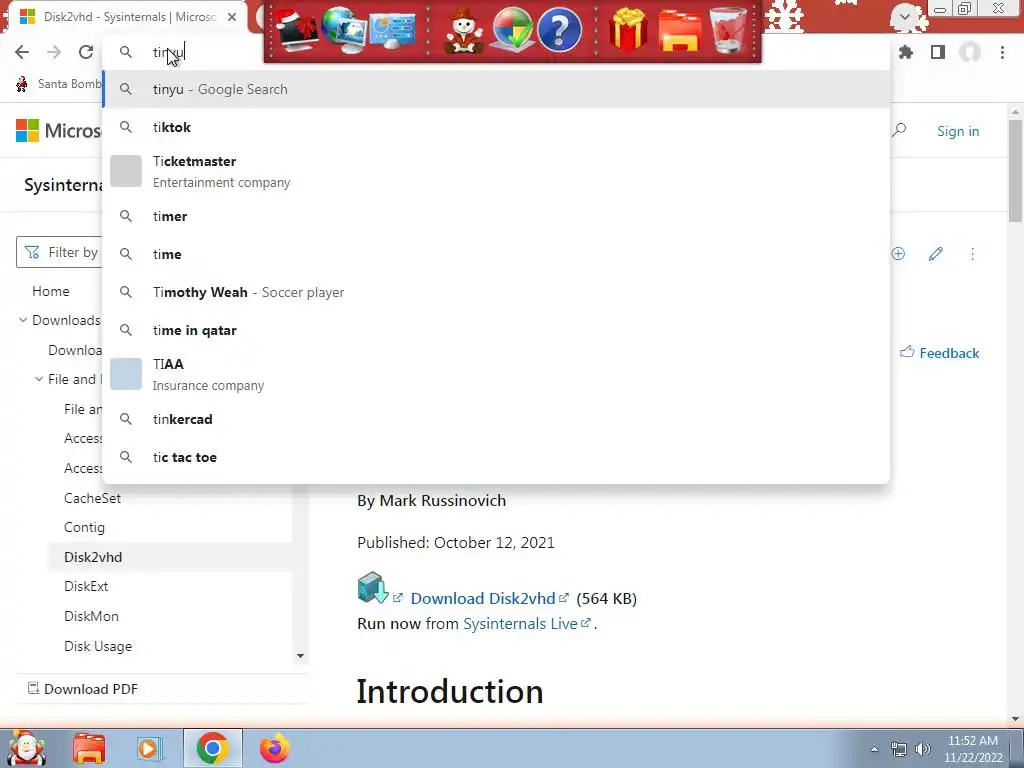This screenshot has height=768, width=1024.
Task: Click the Microsoft site search magnifier
Action: (x=899, y=130)
